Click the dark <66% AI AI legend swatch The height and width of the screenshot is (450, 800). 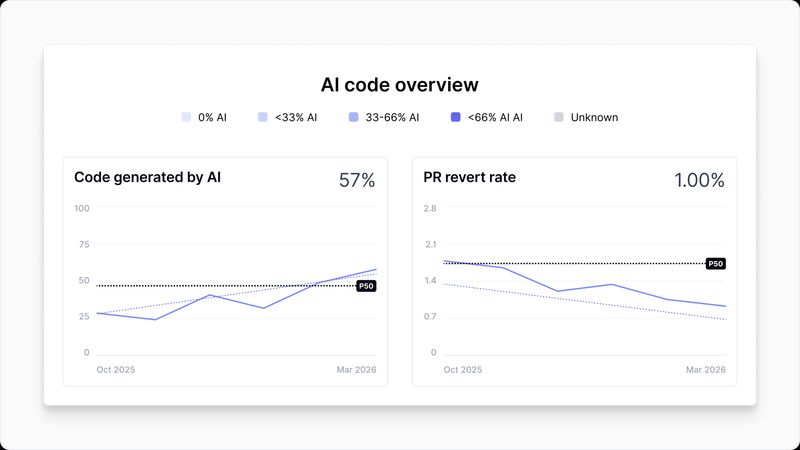pyautogui.click(x=456, y=117)
